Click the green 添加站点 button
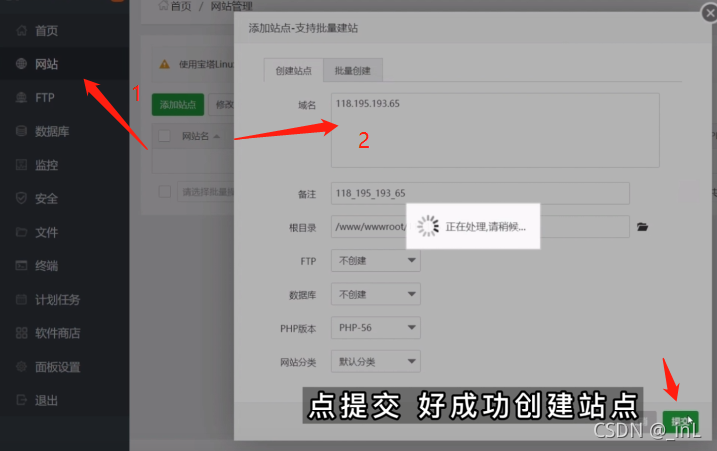Screen dimensions: 717x451 [178, 105]
